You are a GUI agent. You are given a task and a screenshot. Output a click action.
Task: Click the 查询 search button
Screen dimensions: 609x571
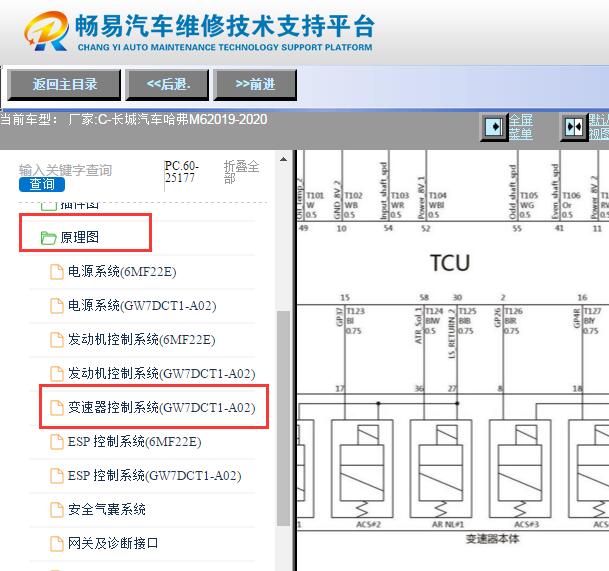(x=42, y=184)
